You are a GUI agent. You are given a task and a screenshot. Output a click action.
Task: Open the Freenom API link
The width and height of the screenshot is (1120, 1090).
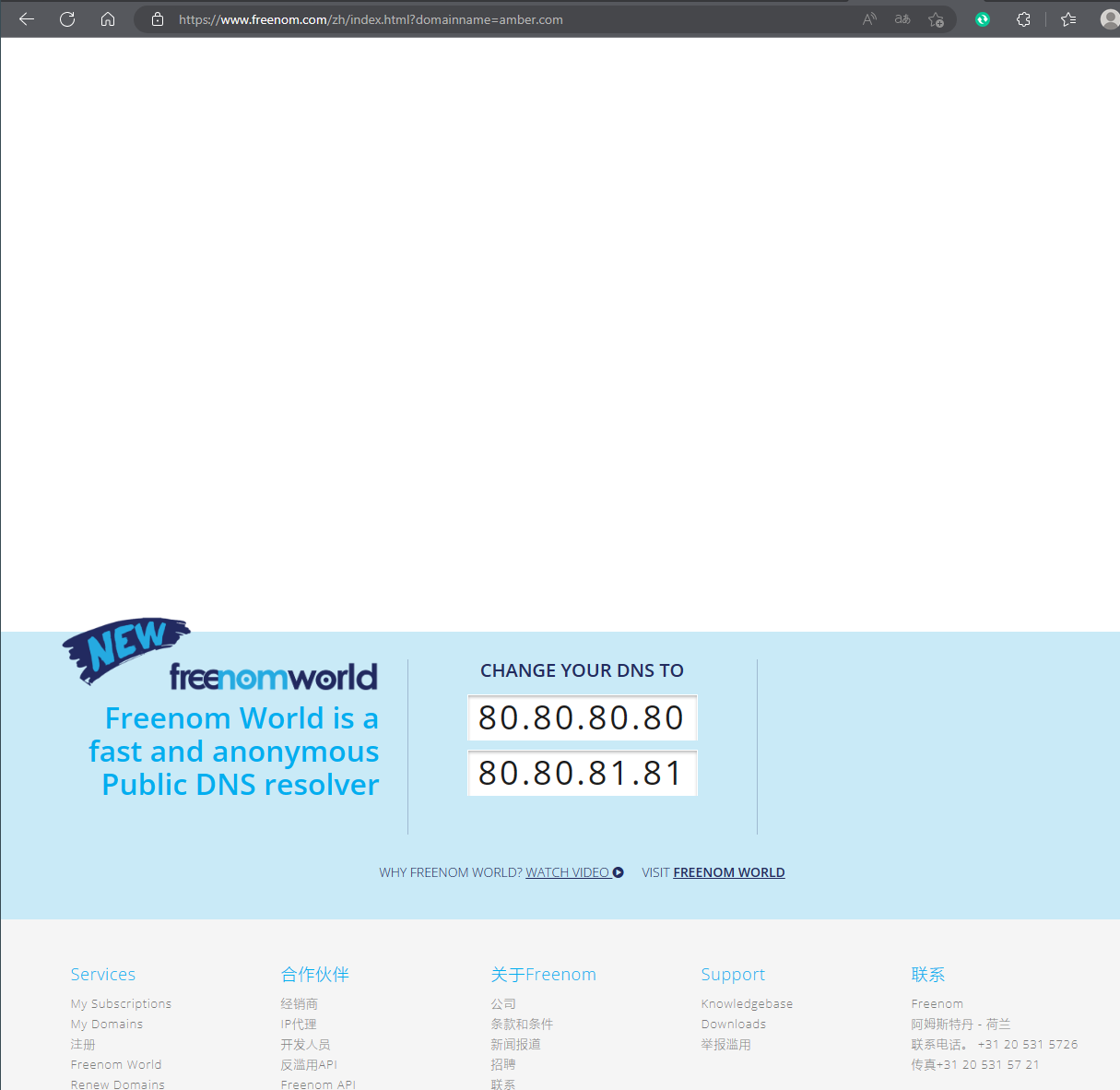click(x=318, y=1084)
